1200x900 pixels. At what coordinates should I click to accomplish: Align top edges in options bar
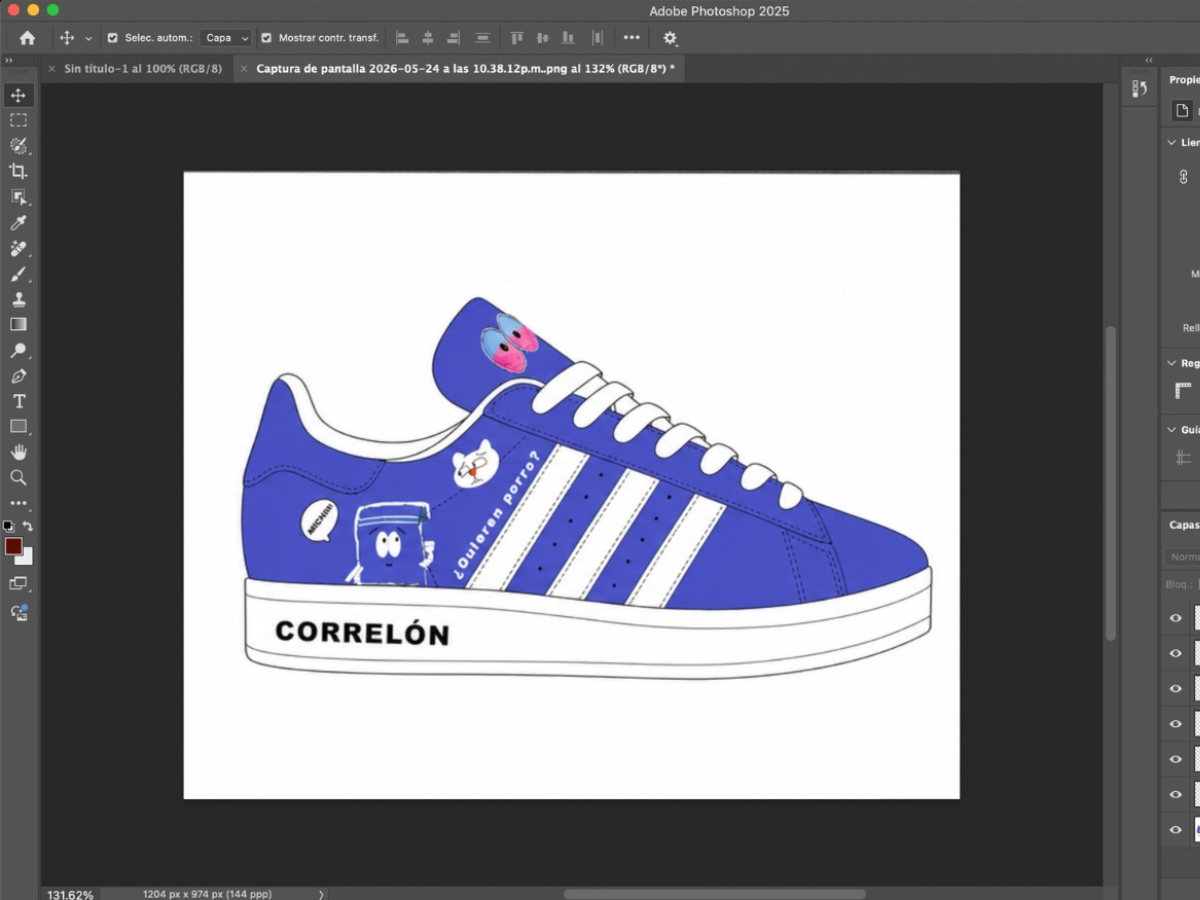(517, 38)
